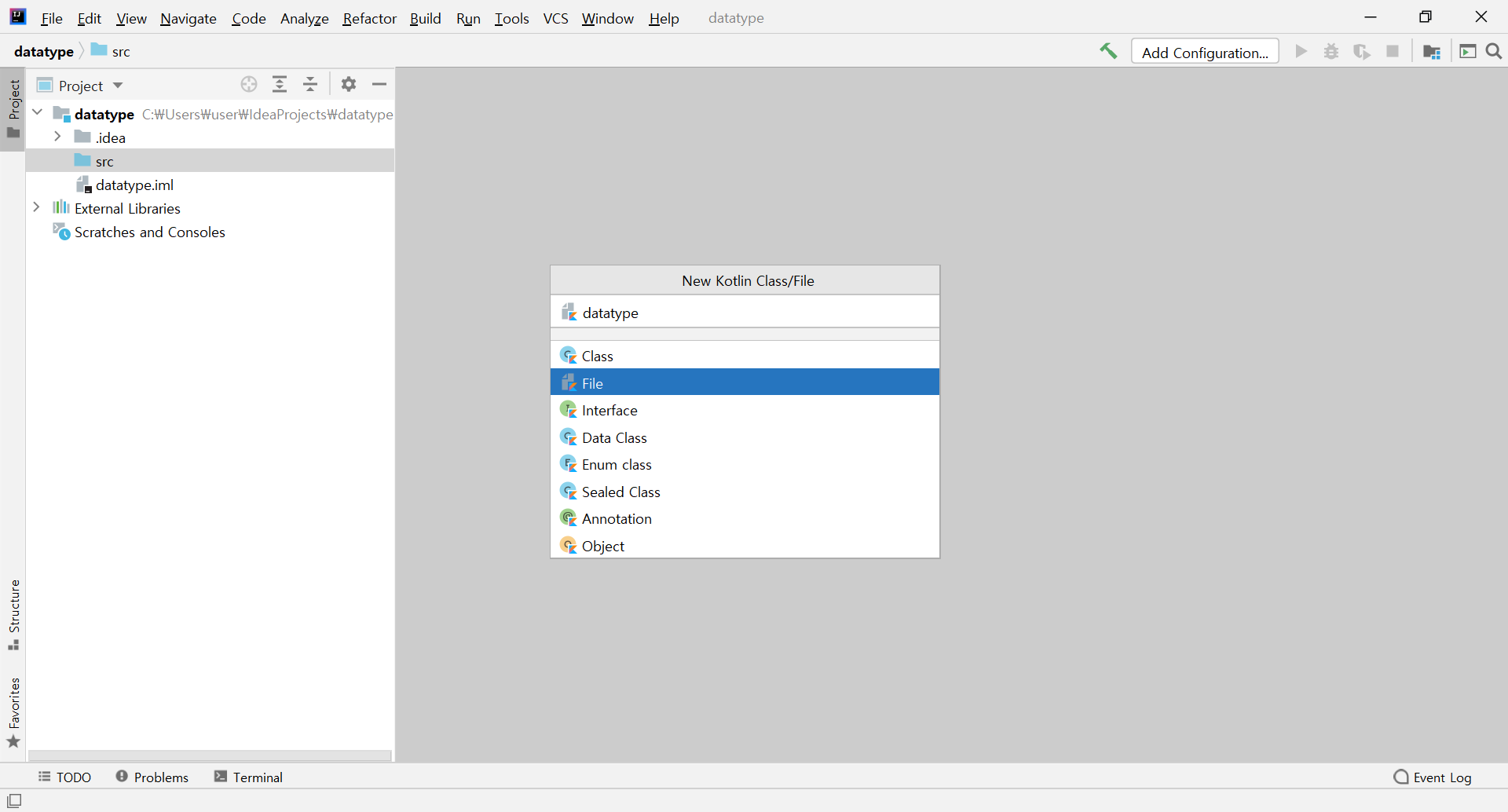Click the Select Opened File locate icon
Image resolution: width=1508 pixels, height=812 pixels.
pos(249,85)
